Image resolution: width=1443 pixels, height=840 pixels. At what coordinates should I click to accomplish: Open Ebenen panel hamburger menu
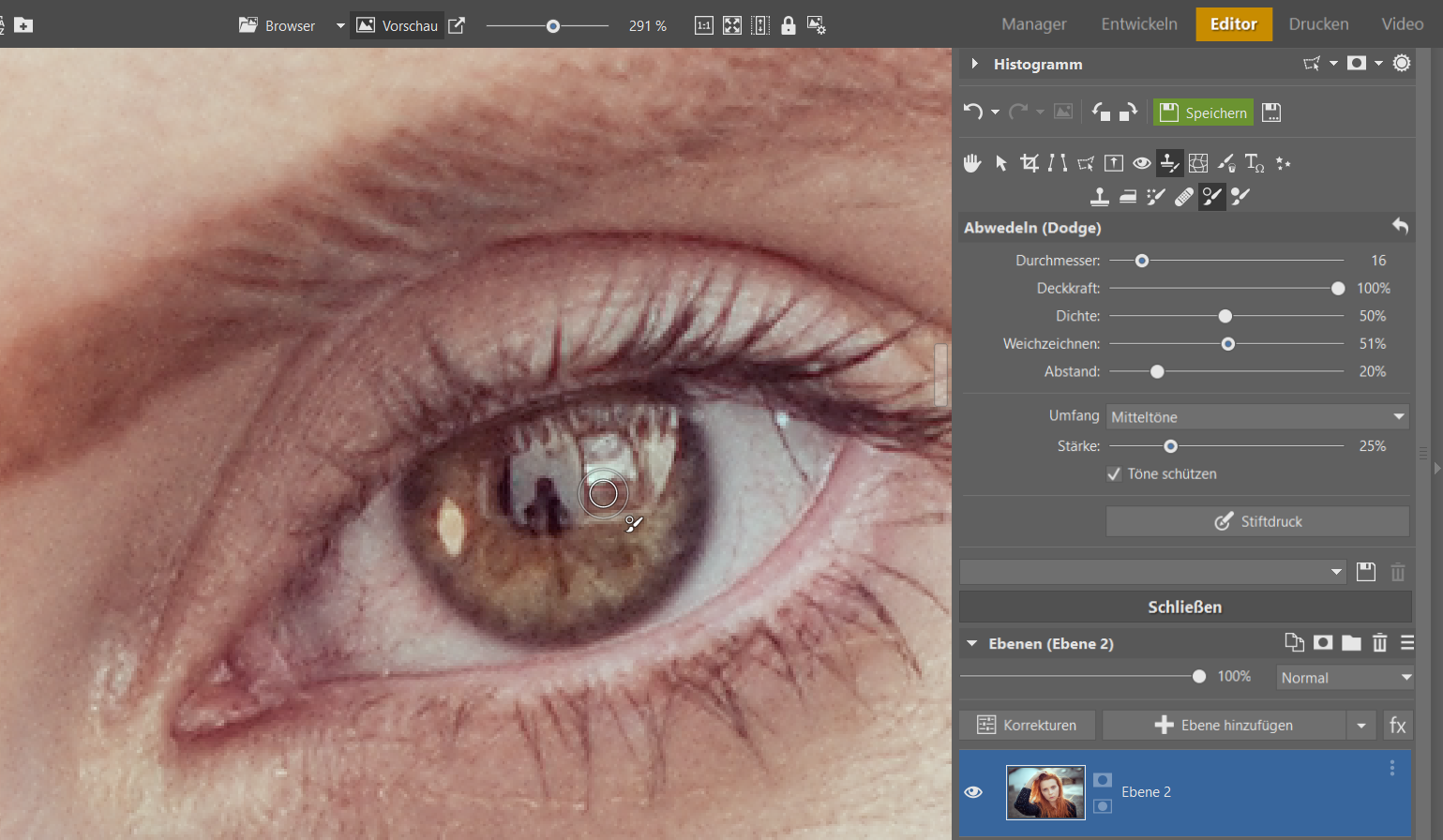click(1407, 642)
